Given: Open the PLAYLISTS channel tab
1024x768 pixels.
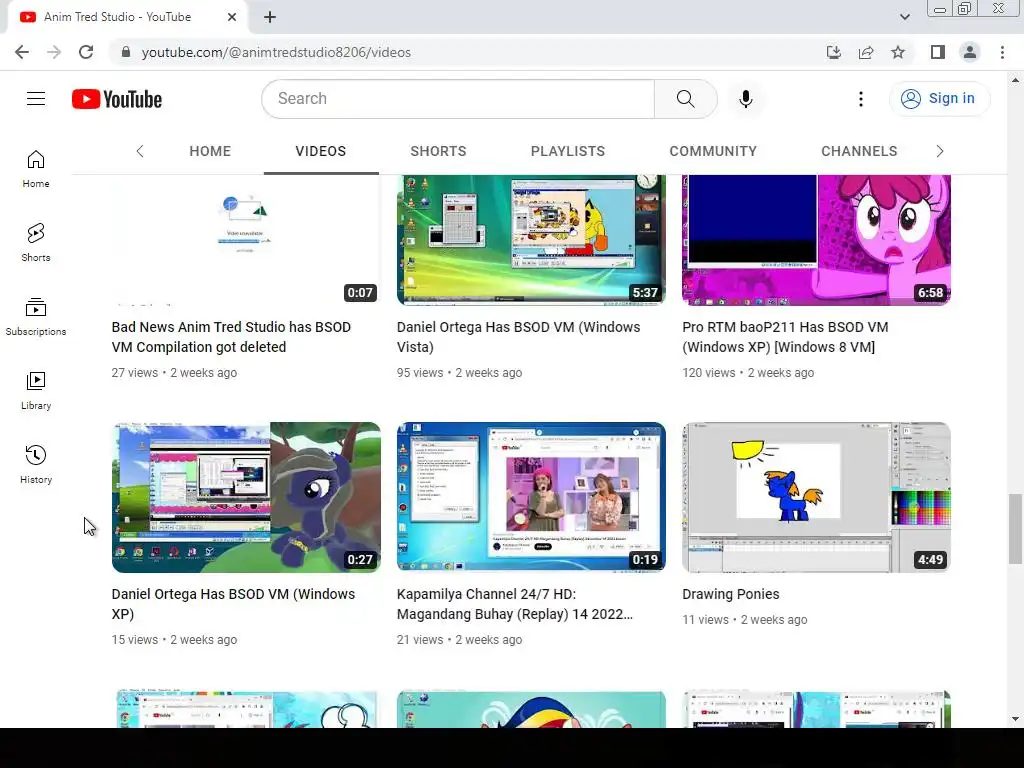Looking at the screenshot, I should (x=568, y=151).
